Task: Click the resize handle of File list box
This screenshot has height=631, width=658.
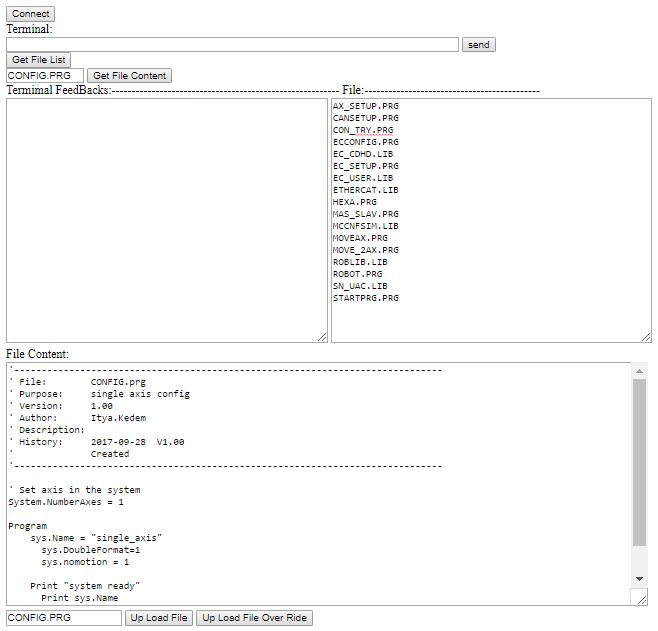Action: point(646,337)
